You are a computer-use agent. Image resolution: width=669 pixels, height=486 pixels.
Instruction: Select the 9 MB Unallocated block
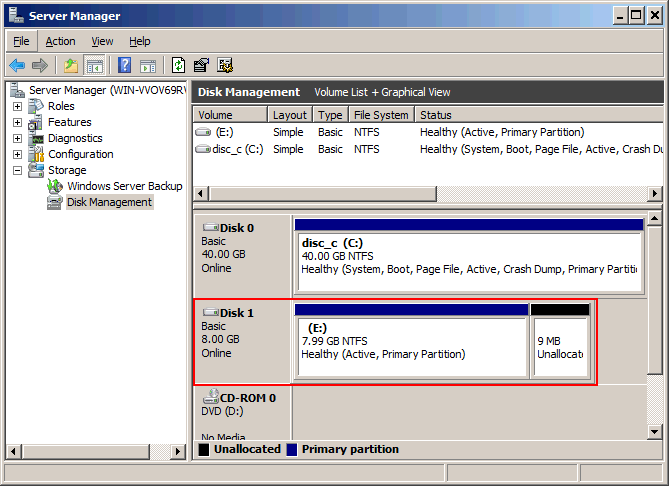coord(560,341)
